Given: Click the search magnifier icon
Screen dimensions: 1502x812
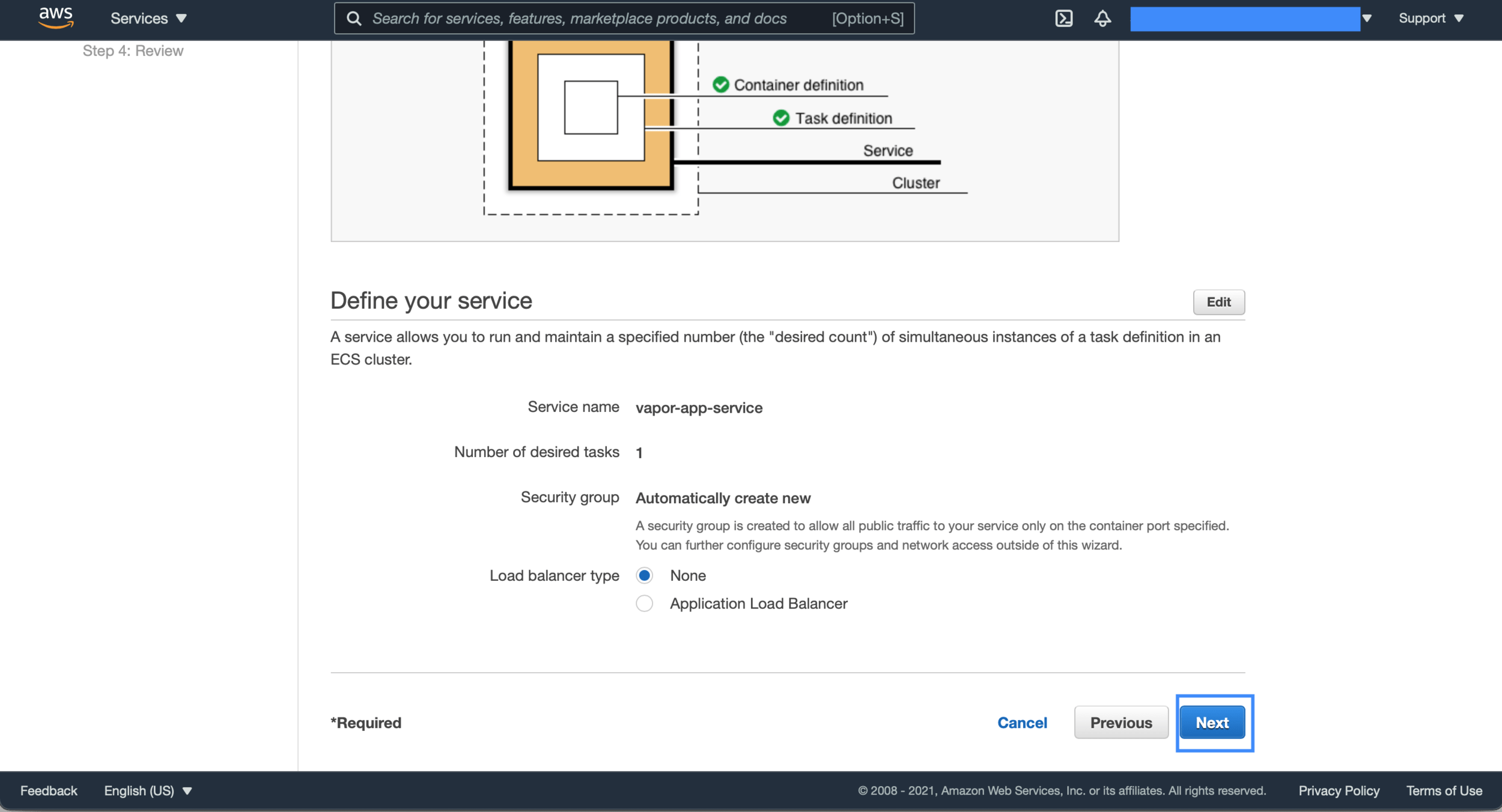Looking at the screenshot, I should click(x=354, y=19).
